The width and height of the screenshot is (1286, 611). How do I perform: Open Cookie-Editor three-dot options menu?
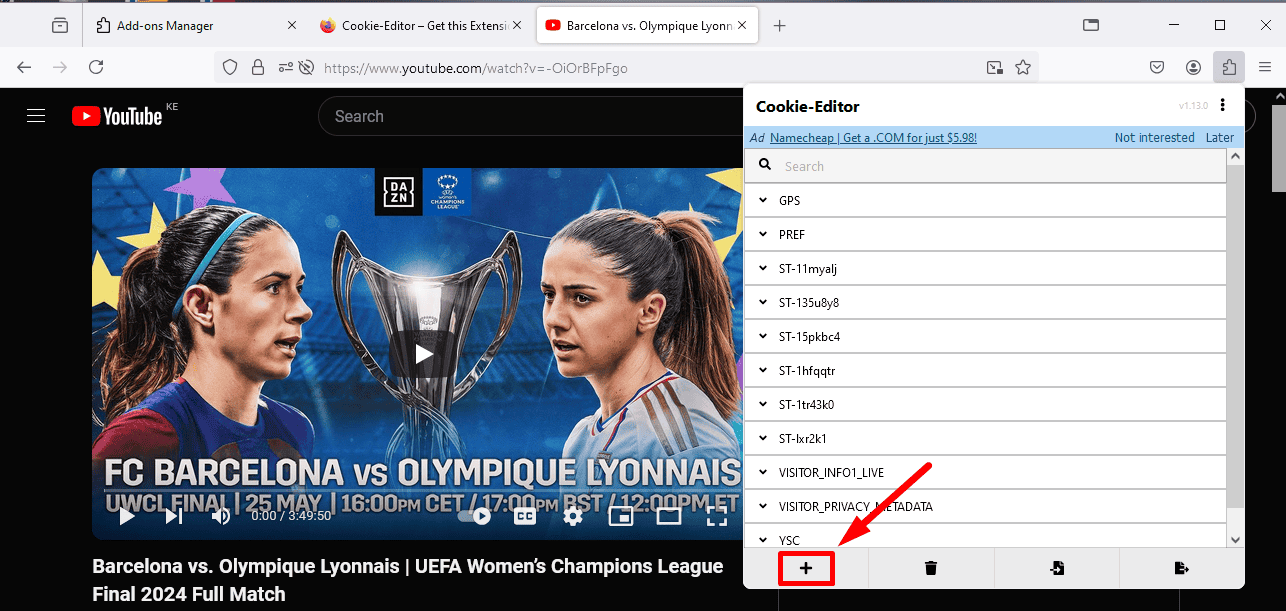point(1222,106)
